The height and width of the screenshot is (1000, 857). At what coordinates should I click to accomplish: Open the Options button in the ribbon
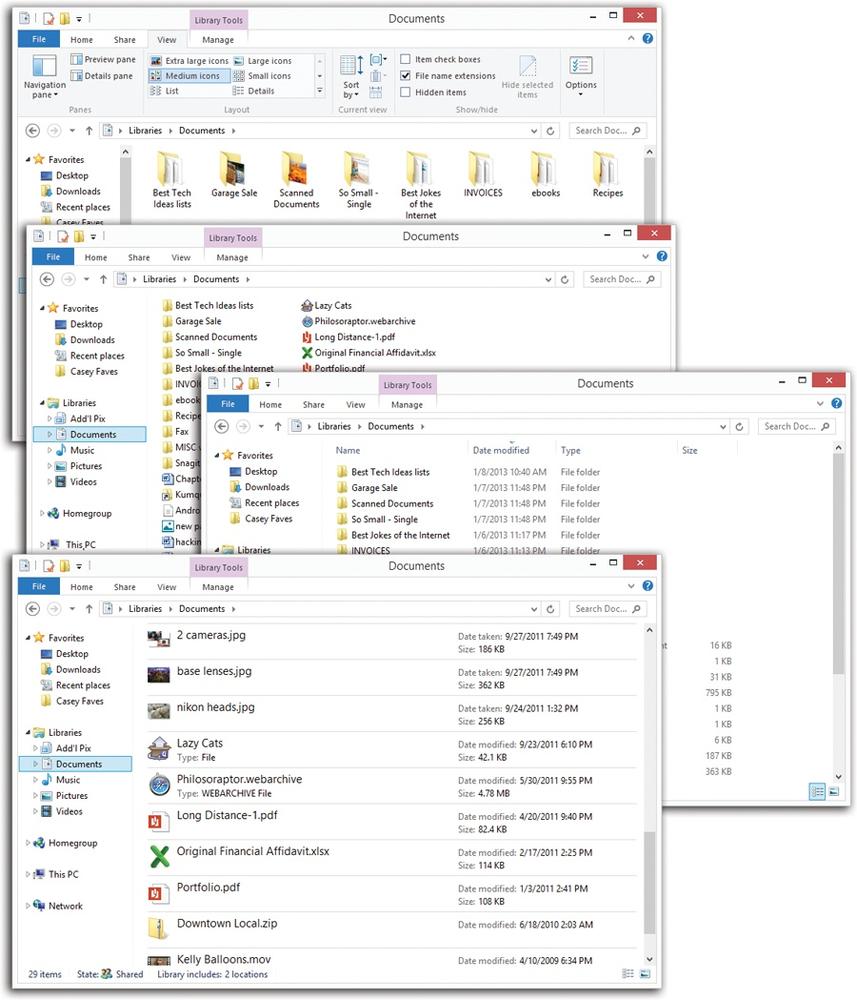click(x=581, y=76)
